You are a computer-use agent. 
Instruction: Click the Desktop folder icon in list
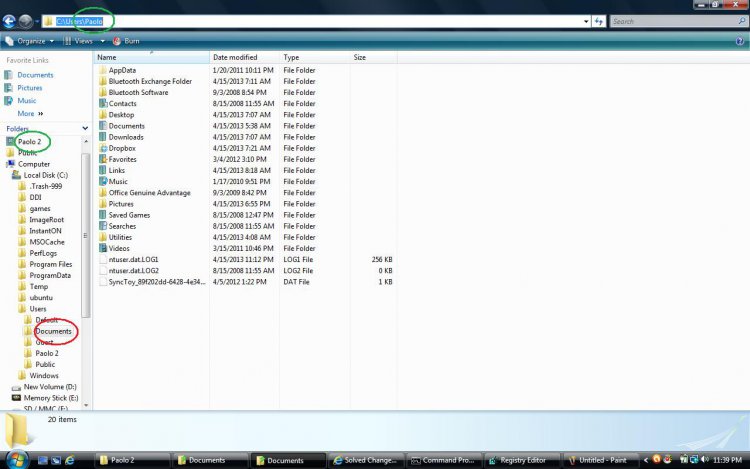102,115
